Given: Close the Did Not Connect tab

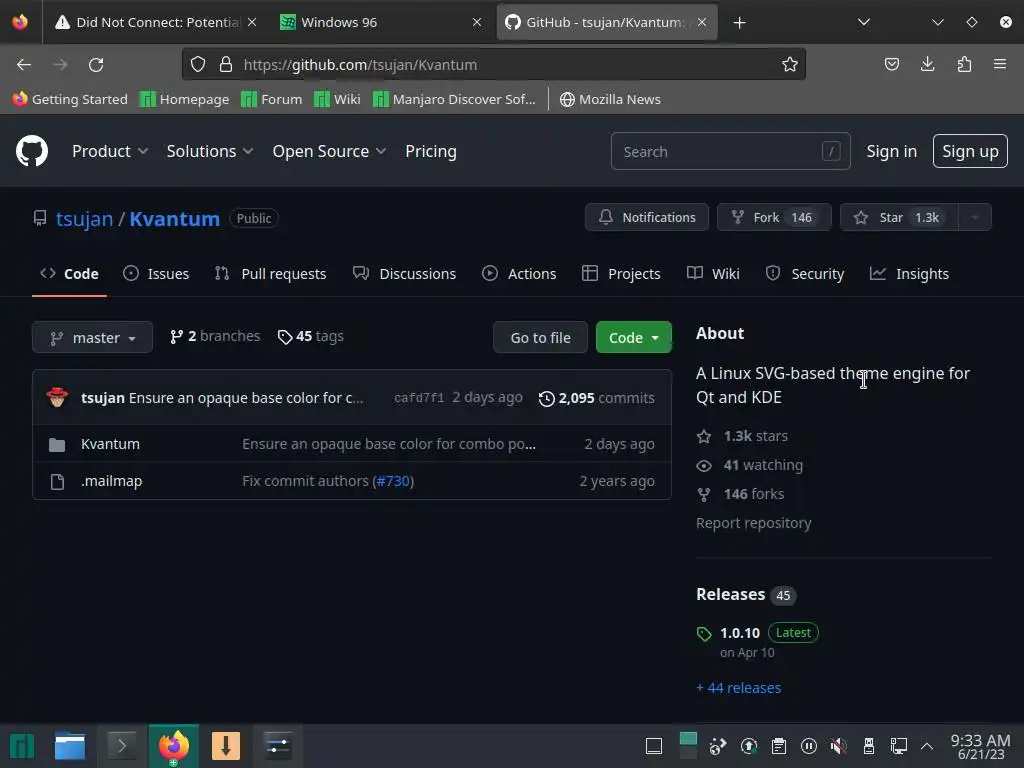Looking at the screenshot, I should point(252,22).
